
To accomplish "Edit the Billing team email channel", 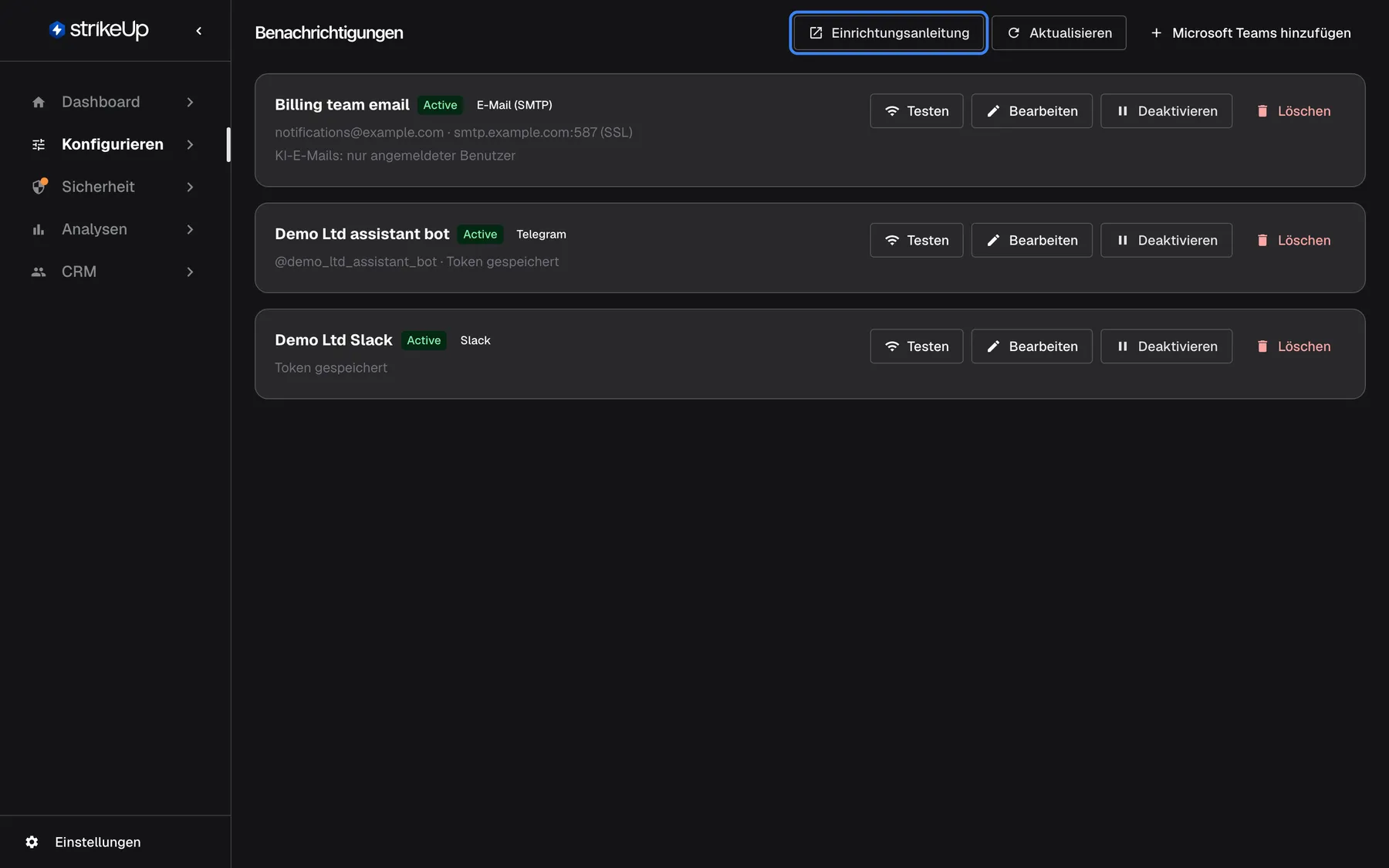I will (x=1032, y=111).
